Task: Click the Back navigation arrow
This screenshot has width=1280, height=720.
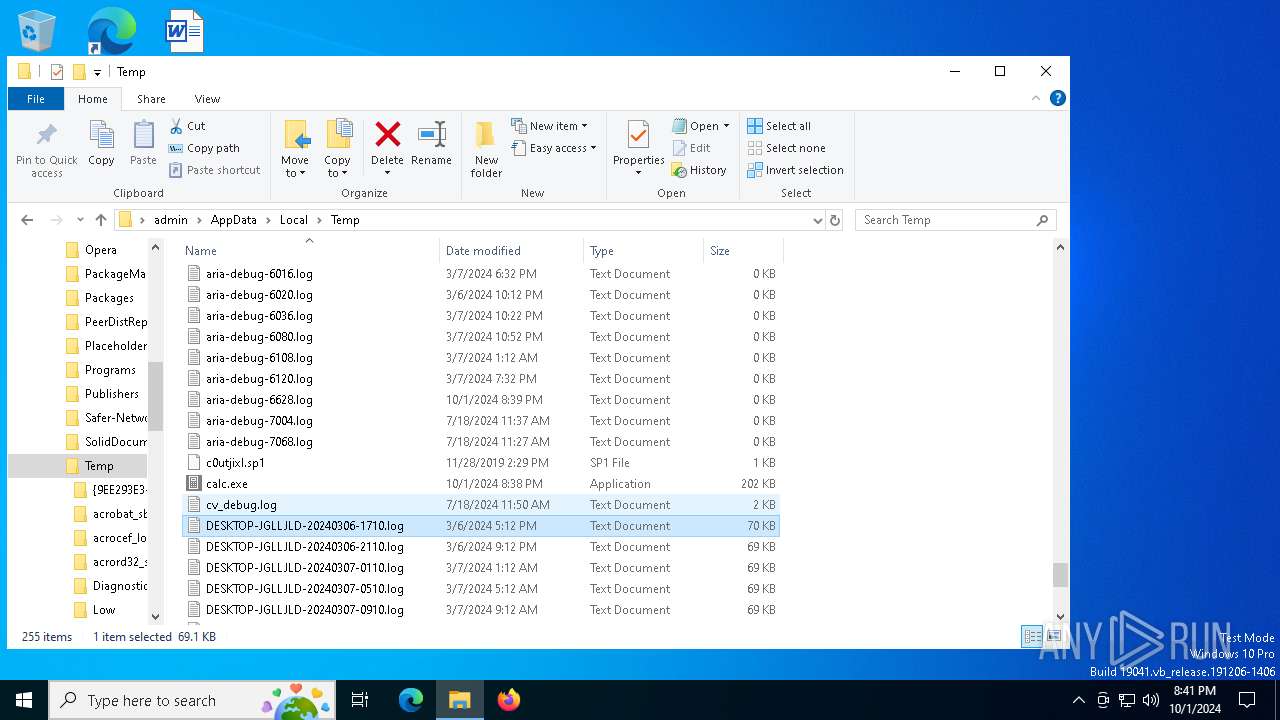Action: tap(27, 220)
